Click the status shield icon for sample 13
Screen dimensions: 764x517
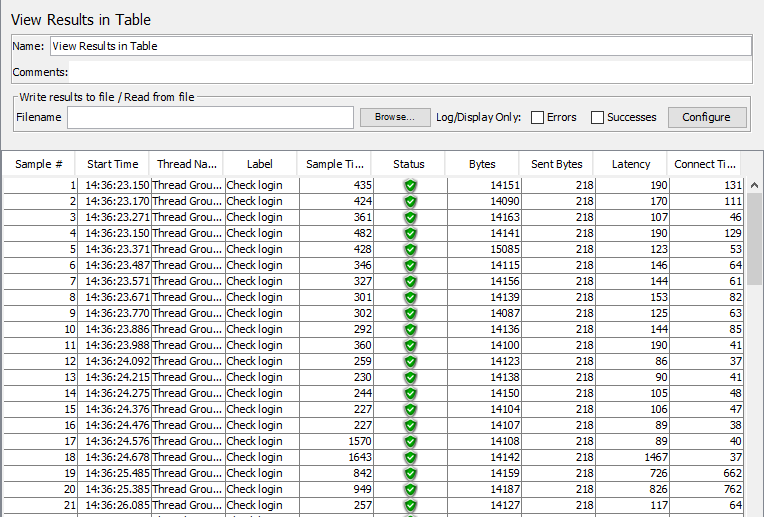click(410, 378)
